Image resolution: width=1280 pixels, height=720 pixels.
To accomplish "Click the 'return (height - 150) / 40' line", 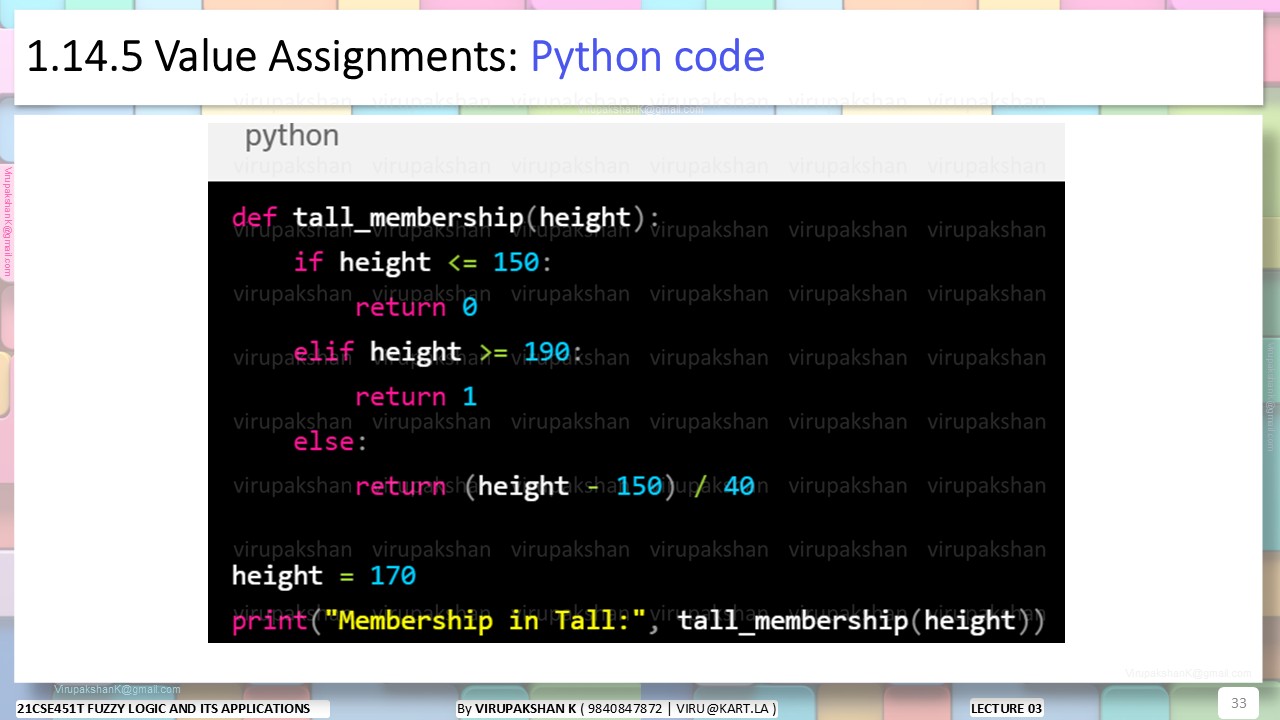I will tap(555, 487).
